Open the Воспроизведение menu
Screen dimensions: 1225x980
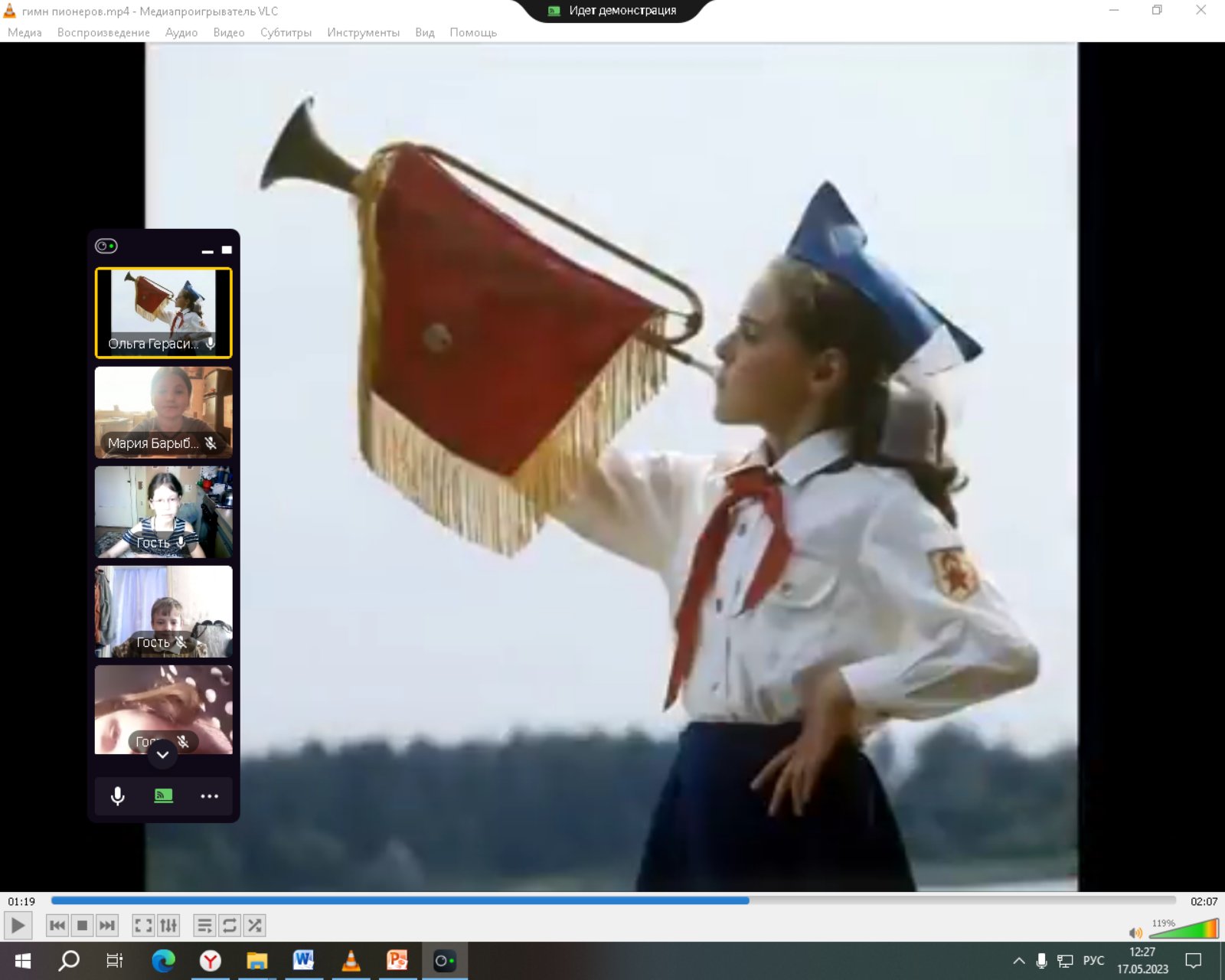point(103,32)
